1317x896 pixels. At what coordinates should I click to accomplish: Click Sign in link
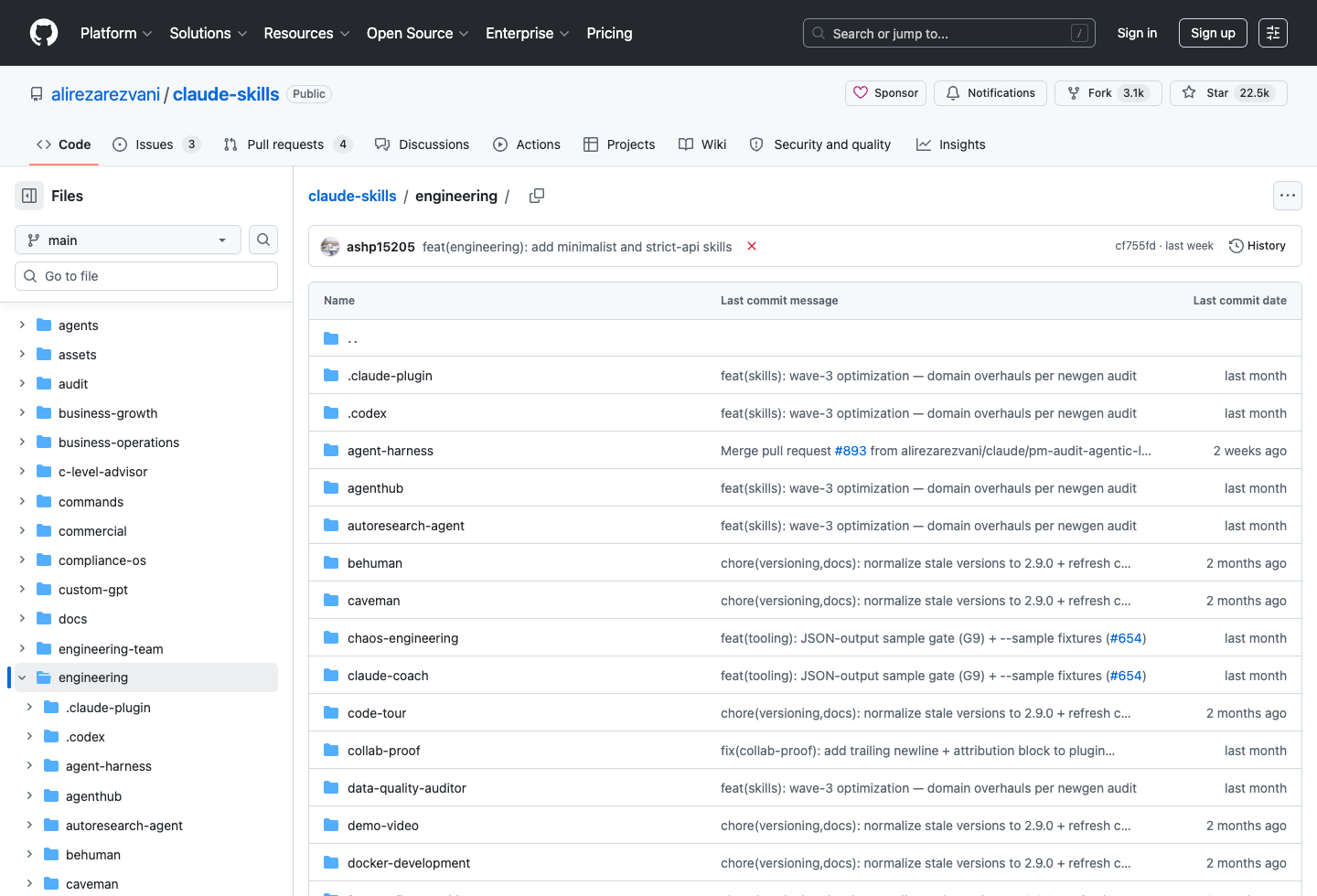tap(1137, 33)
